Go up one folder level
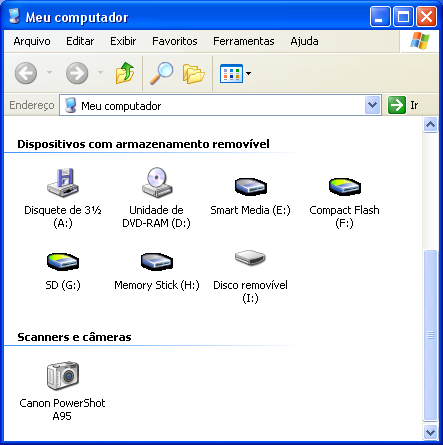 coord(125,73)
